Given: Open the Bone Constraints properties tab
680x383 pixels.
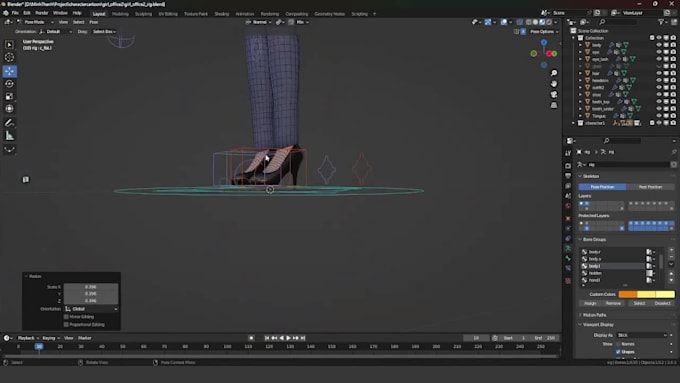Looking at the screenshot, I should pyautogui.click(x=568, y=268).
